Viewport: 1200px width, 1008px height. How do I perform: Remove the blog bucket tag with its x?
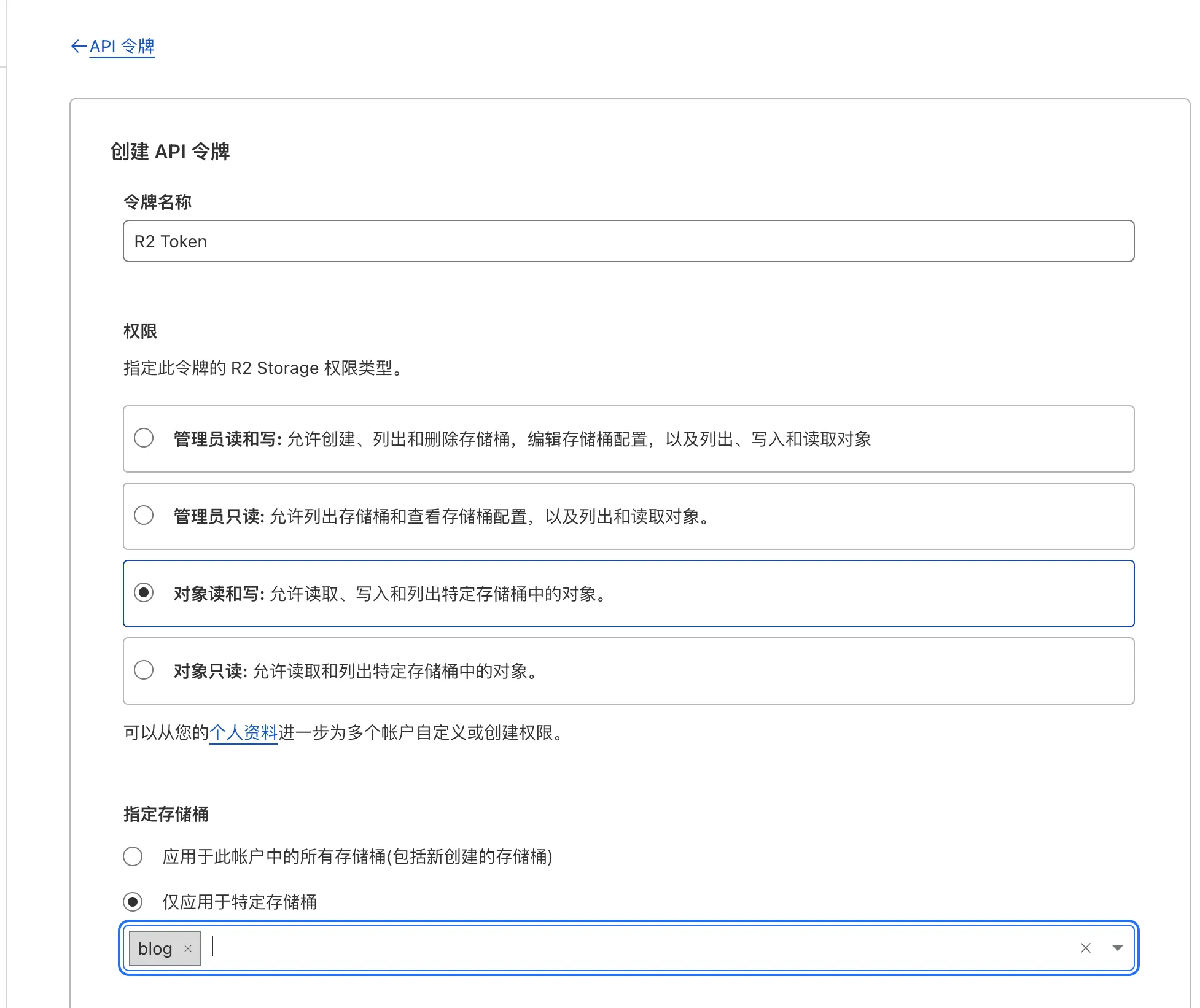[188, 948]
